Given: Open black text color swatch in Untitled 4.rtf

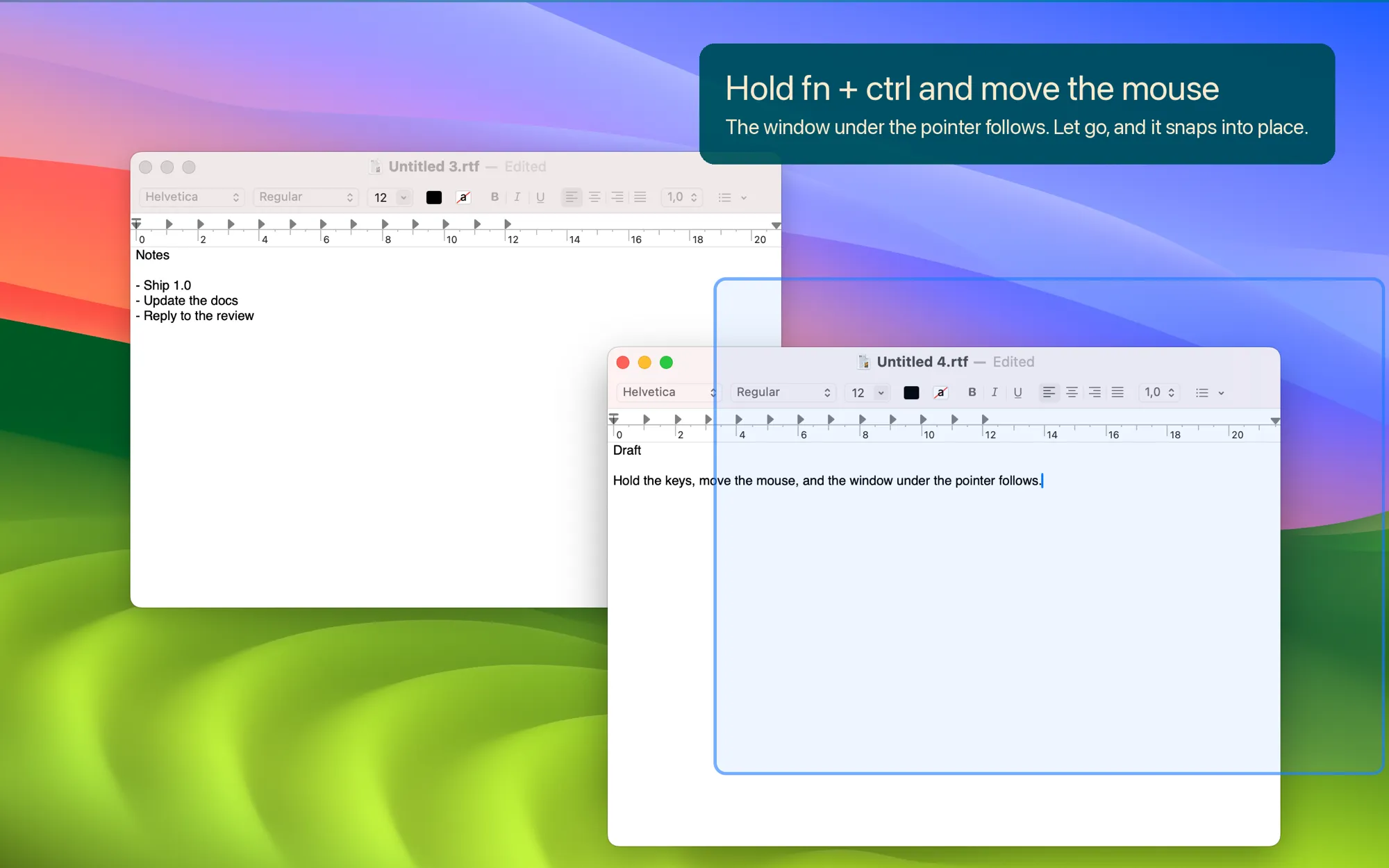Looking at the screenshot, I should pos(911,392).
